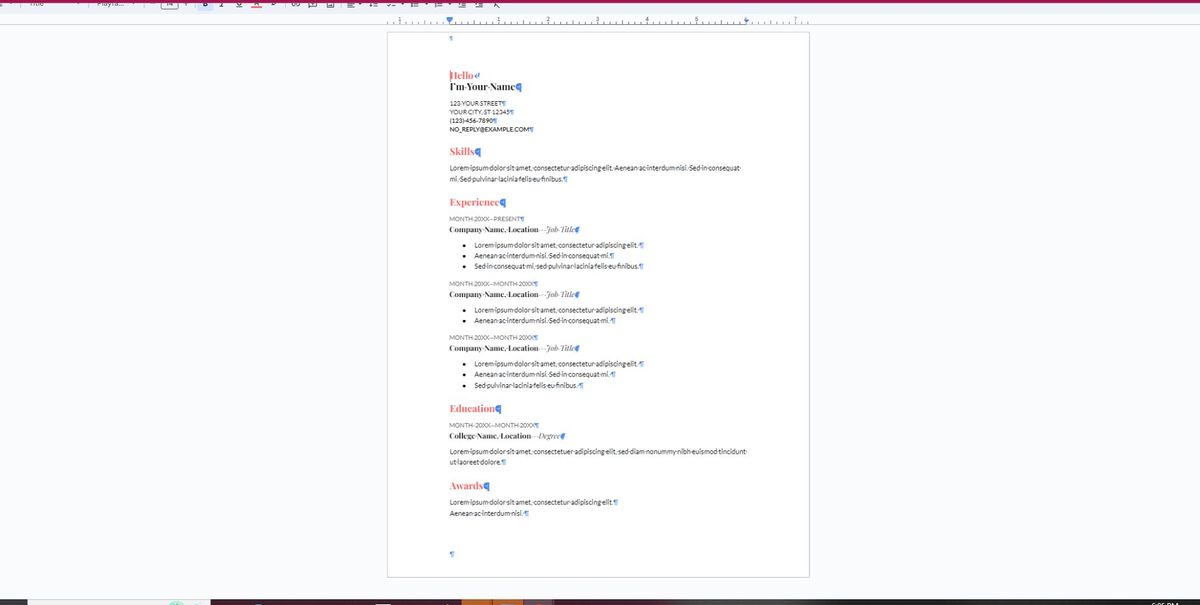The image size is (1200, 605).
Task: Toggle a bulleted list
Action: click(415, 4)
